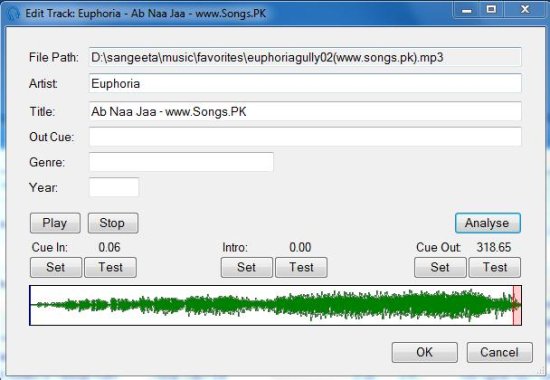
Task: Focus the Artist field containing Euphoria
Action: click(305, 84)
